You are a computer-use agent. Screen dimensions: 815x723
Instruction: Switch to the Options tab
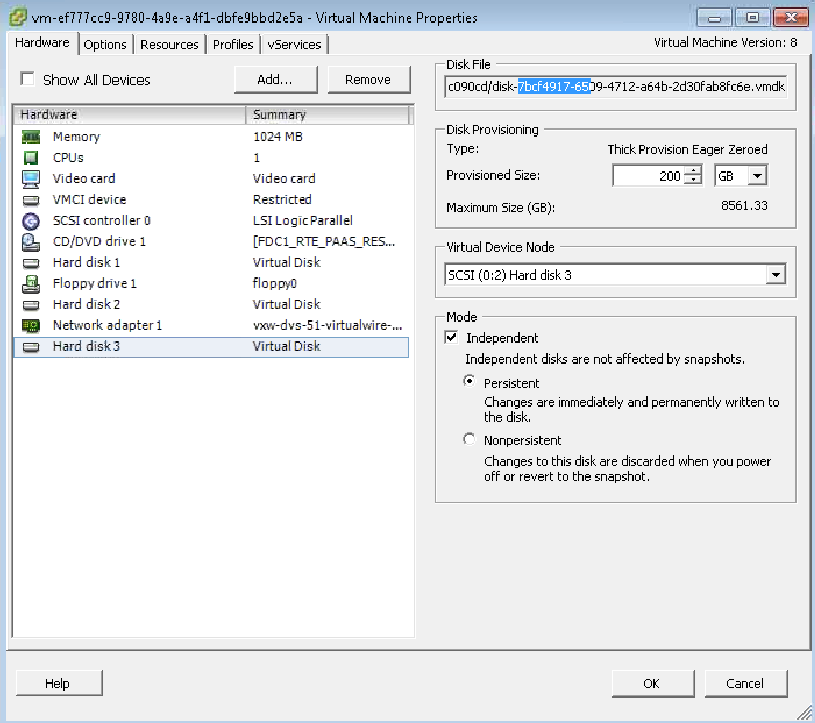pos(105,45)
